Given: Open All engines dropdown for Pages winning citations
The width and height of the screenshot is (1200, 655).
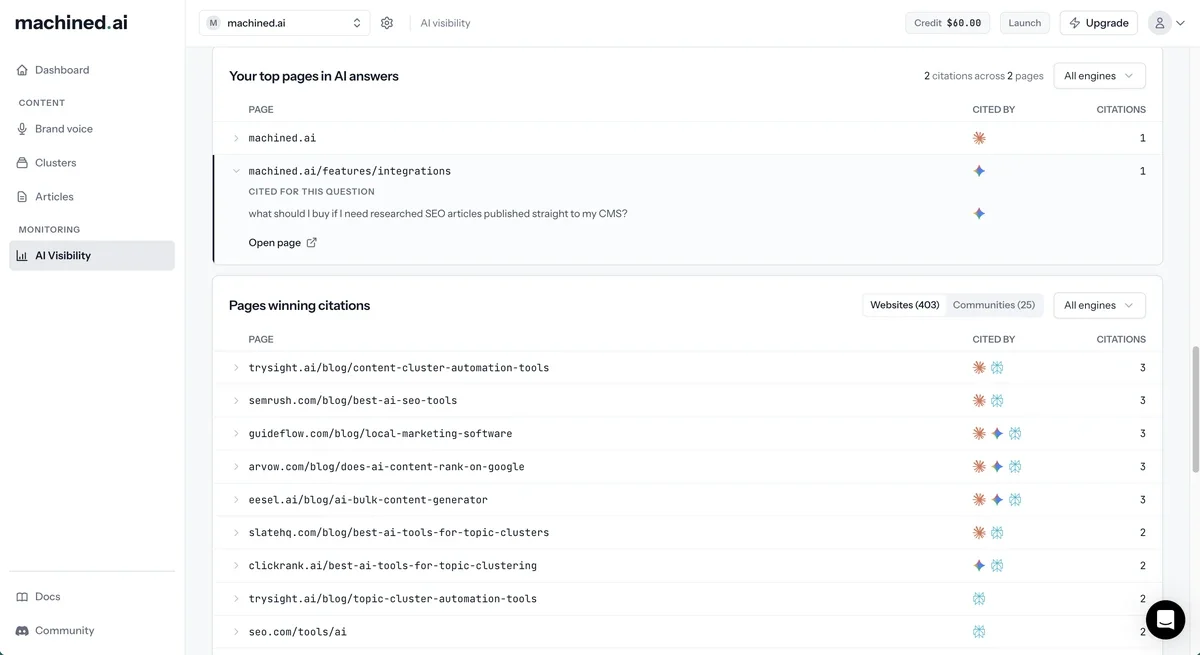Looking at the screenshot, I should (x=1099, y=305).
